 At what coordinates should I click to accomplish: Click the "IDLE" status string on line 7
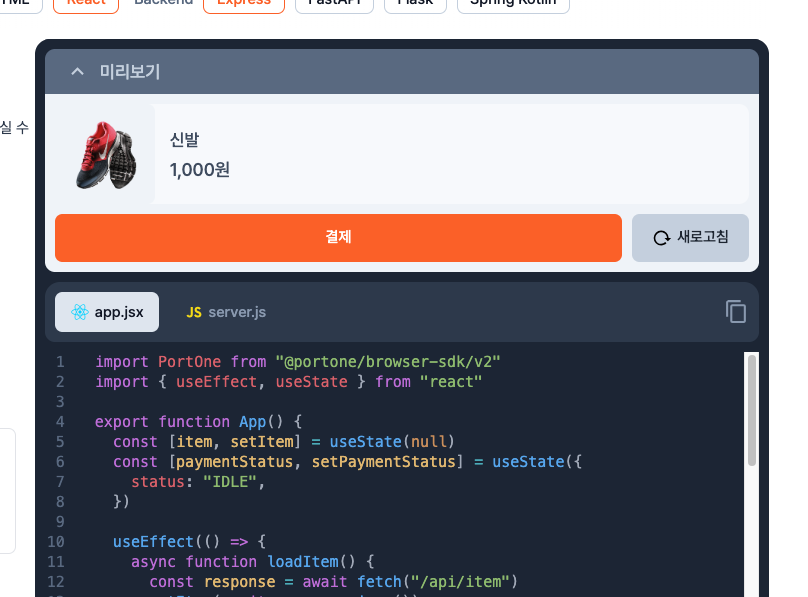[229, 482]
